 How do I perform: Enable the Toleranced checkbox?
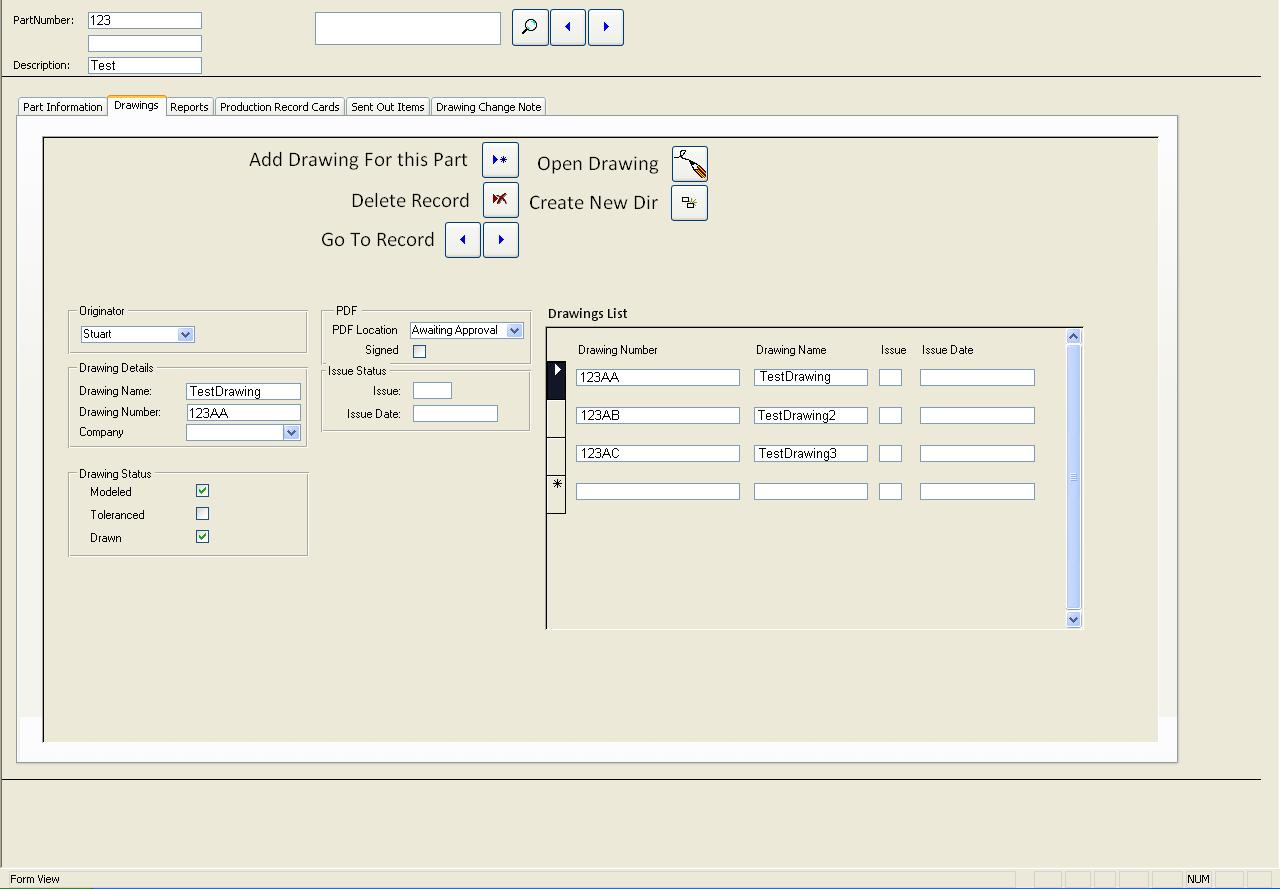203,514
